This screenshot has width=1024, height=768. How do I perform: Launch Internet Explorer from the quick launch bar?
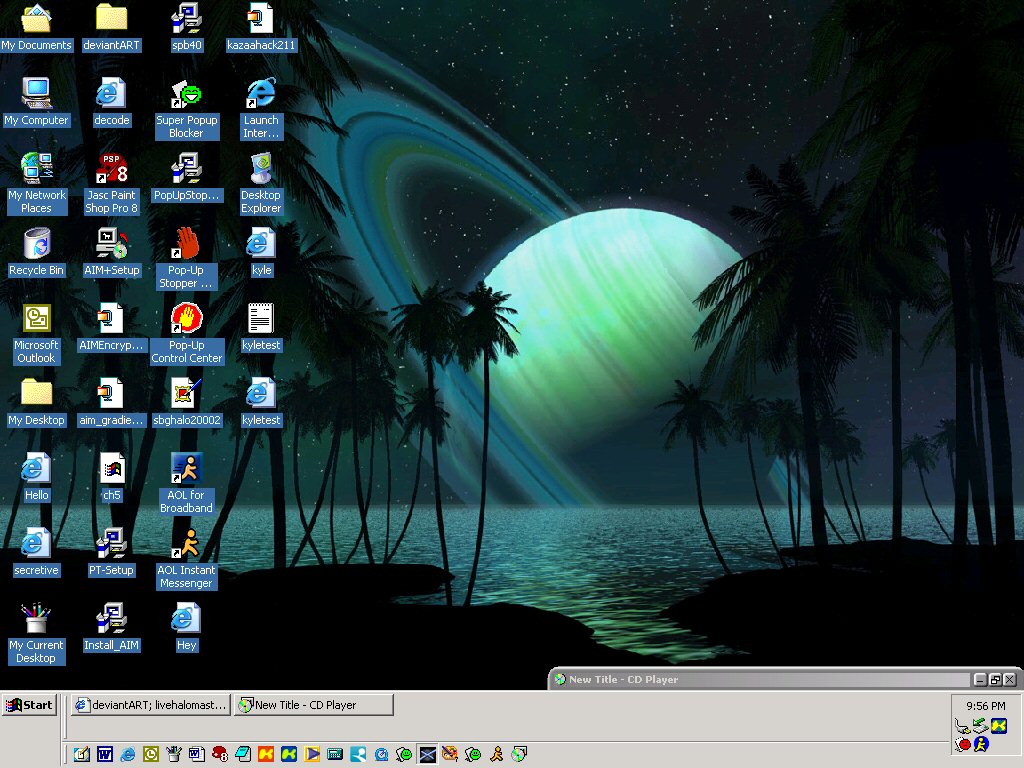point(127,754)
